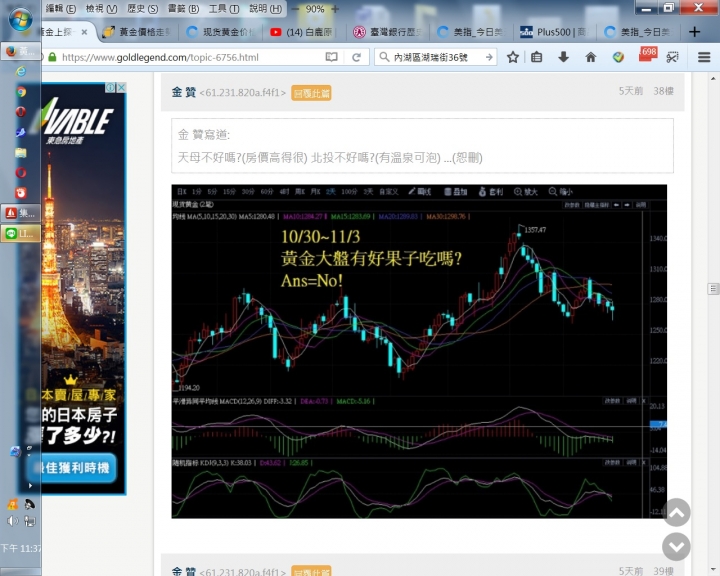The height and width of the screenshot is (576, 720).
Task: Click the round scroll-to-top arrow button
Action: coord(676,512)
